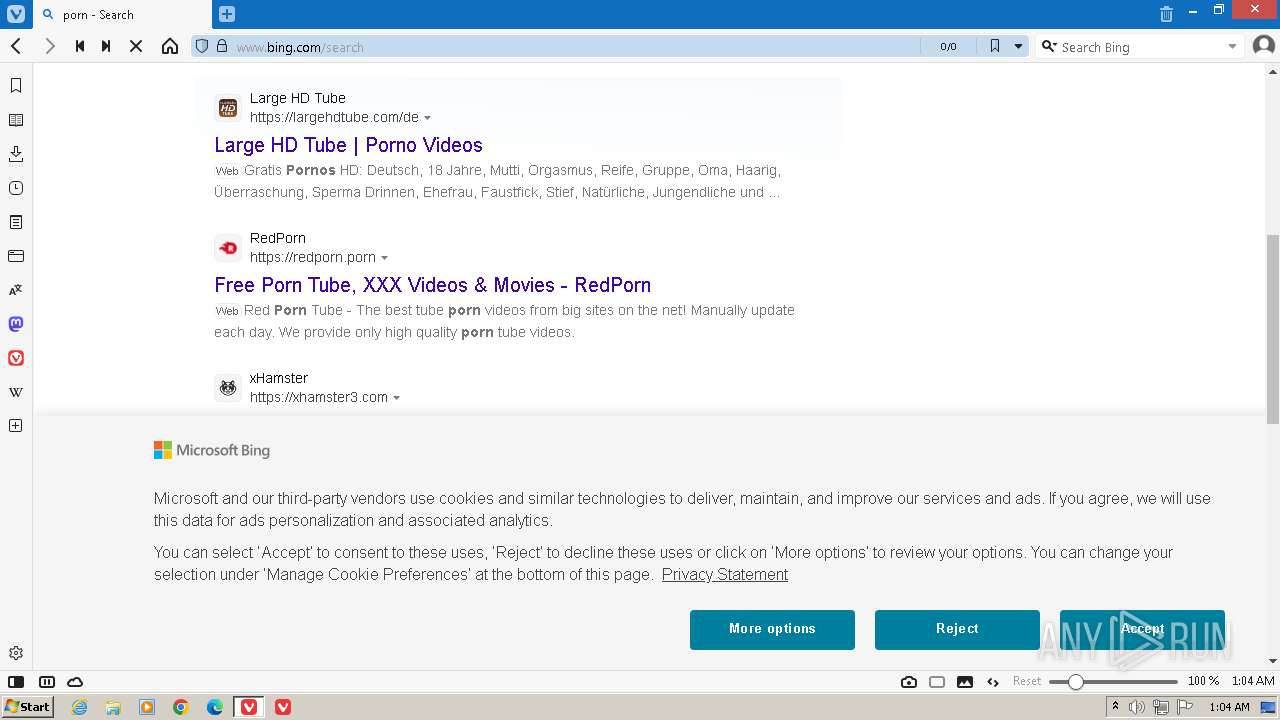The width and height of the screenshot is (1280, 720).
Task: View site security padlock info
Action: (x=222, y=46)
